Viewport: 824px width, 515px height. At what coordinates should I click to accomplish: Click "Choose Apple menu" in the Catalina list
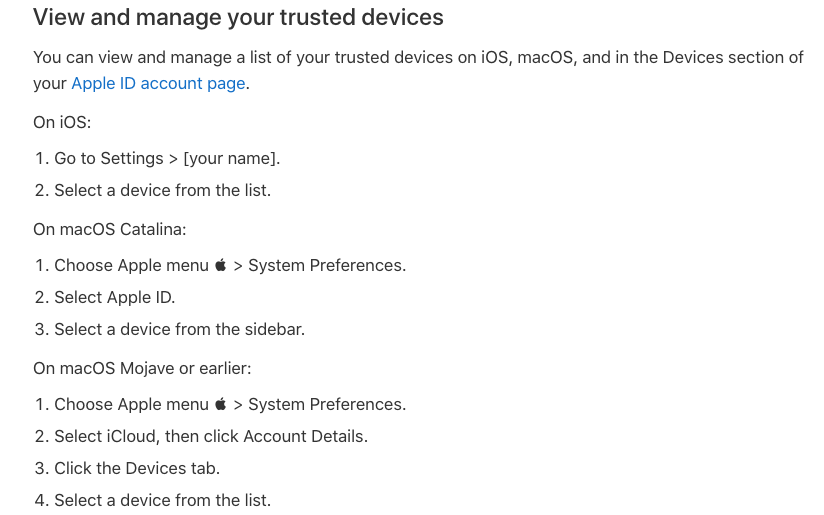point(131,265)
